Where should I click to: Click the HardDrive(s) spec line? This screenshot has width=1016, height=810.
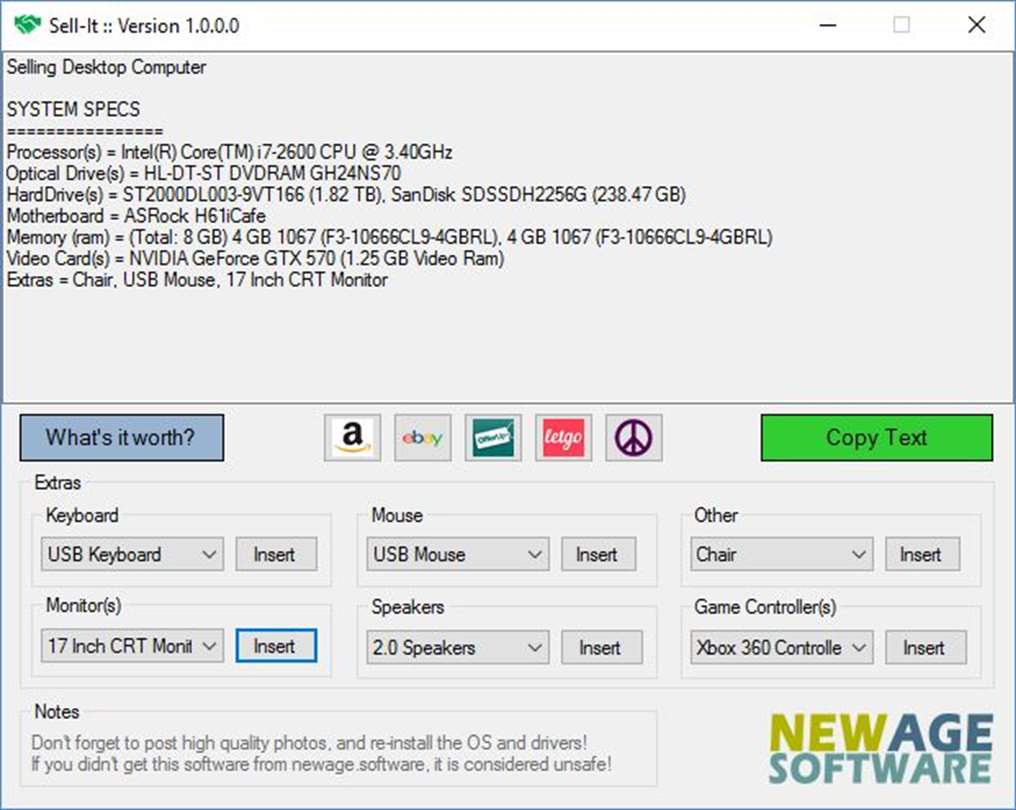346,194
